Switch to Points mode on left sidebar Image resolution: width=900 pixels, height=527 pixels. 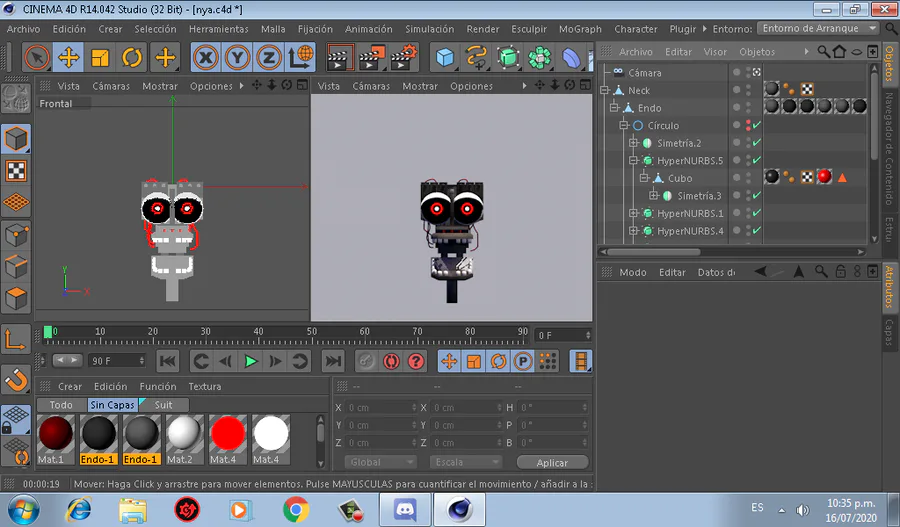[16, 235]
